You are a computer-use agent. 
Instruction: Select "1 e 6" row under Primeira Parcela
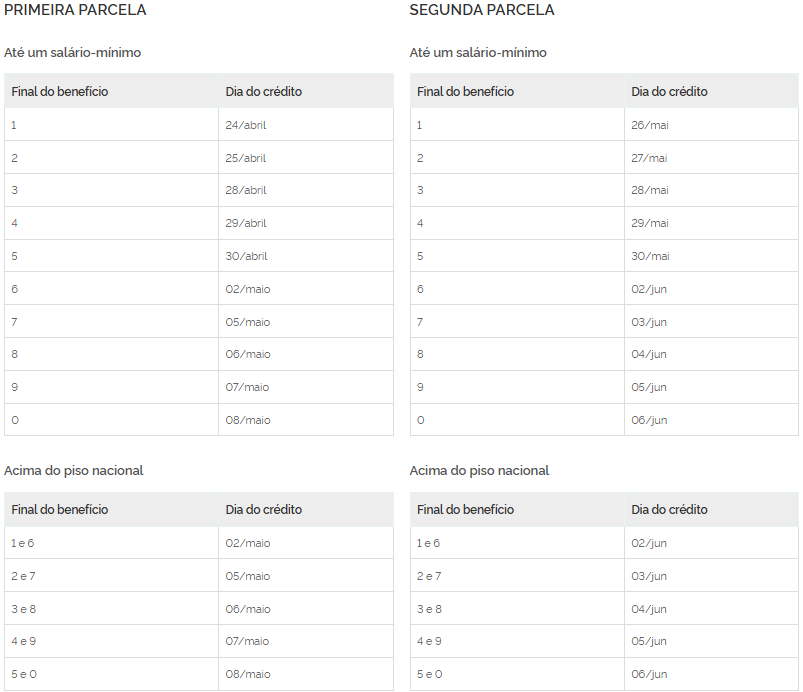click(23, 543)
